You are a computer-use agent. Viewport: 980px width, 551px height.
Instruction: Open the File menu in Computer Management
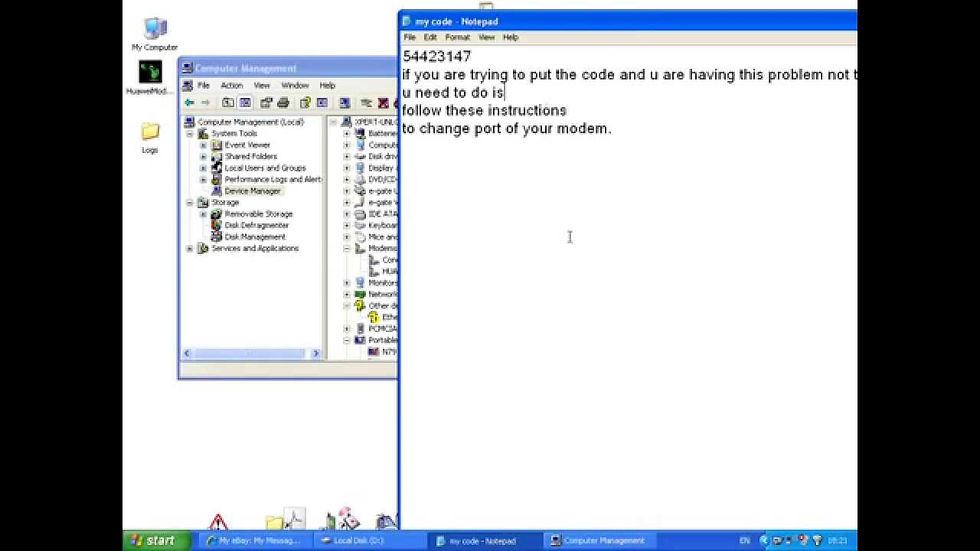203,86
